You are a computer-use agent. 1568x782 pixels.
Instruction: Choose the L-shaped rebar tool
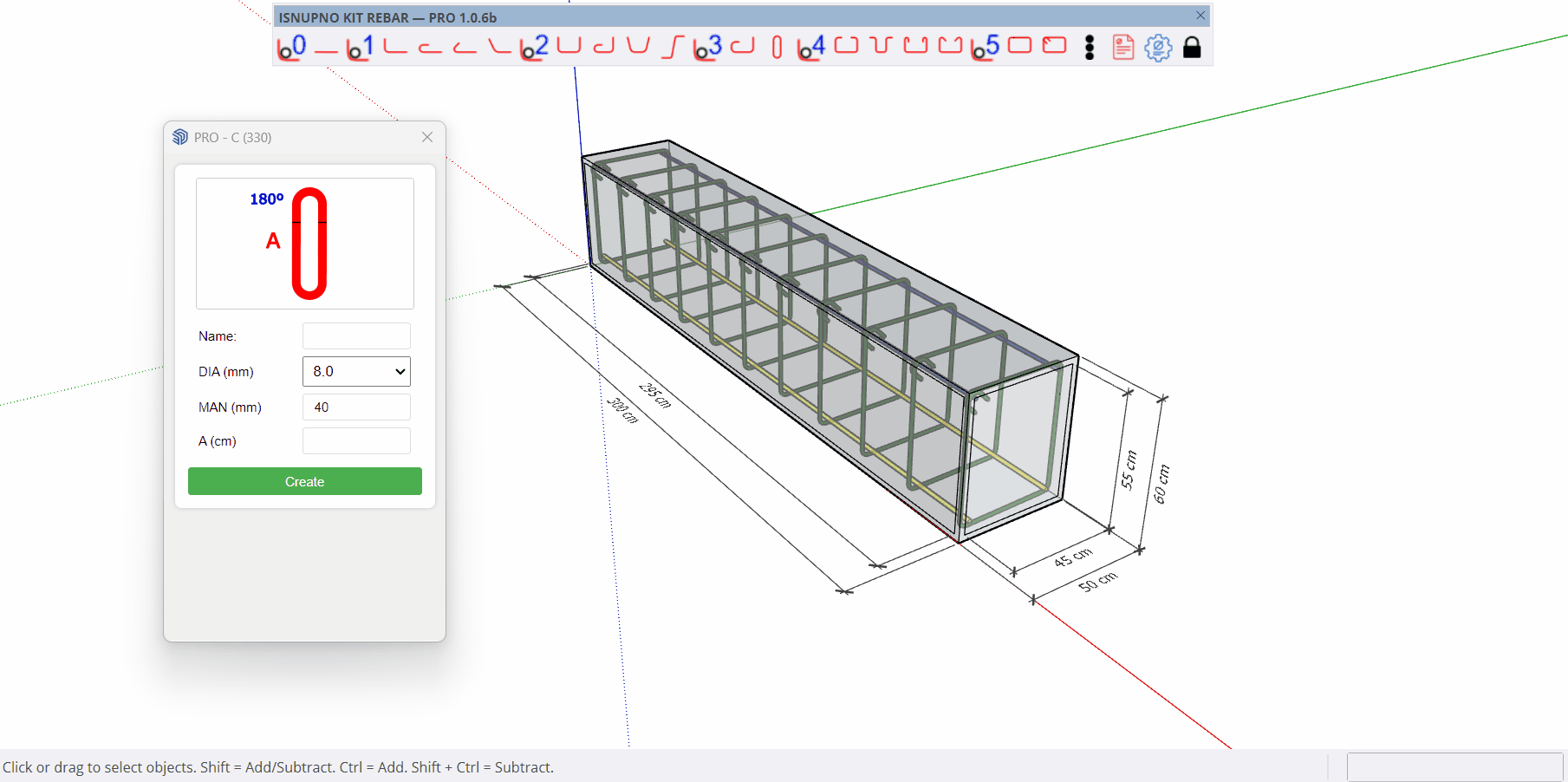395,47
